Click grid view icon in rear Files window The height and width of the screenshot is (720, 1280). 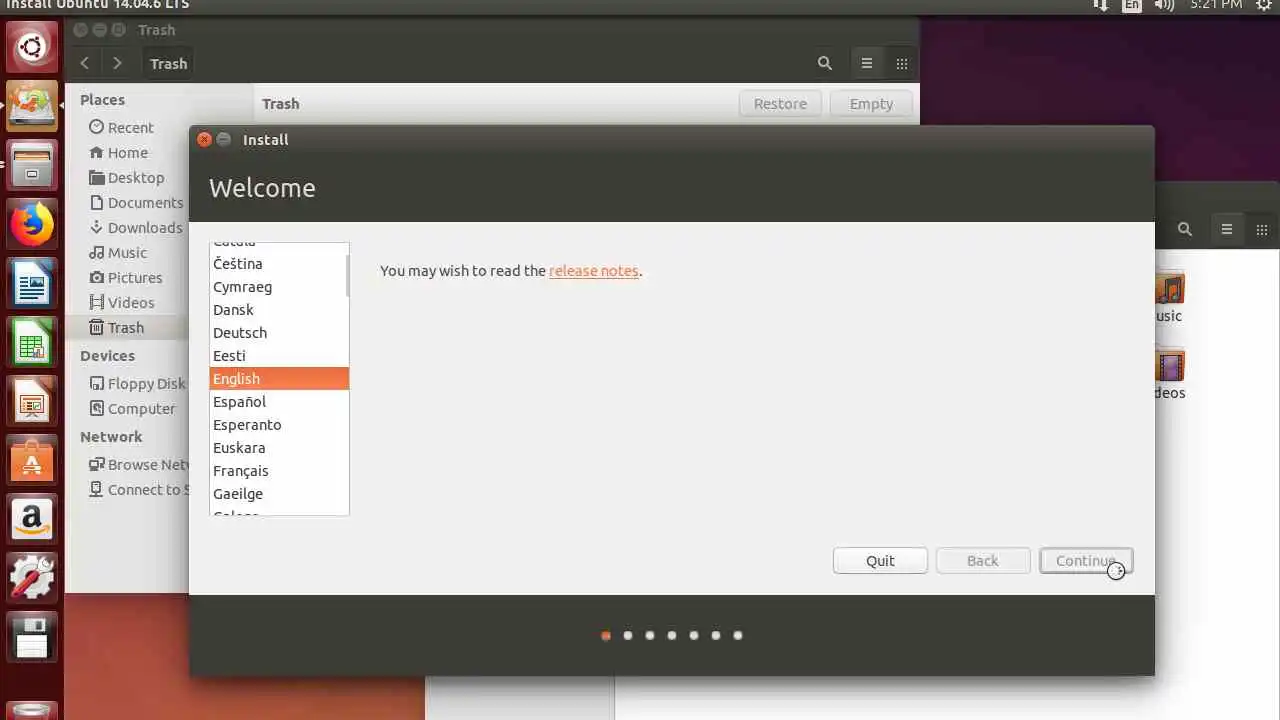[1262, 229]
